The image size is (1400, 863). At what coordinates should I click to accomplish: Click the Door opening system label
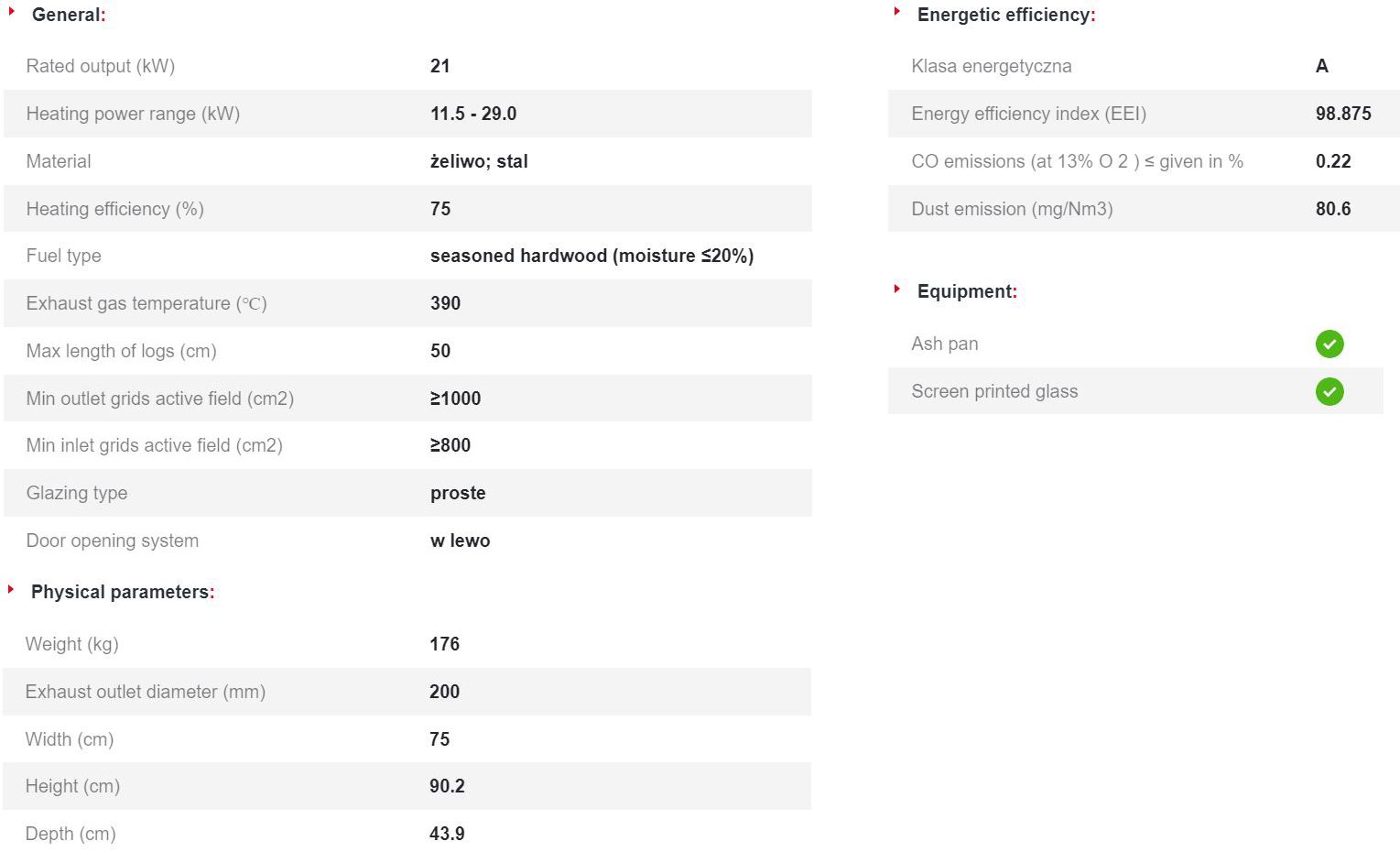point(112,541)
